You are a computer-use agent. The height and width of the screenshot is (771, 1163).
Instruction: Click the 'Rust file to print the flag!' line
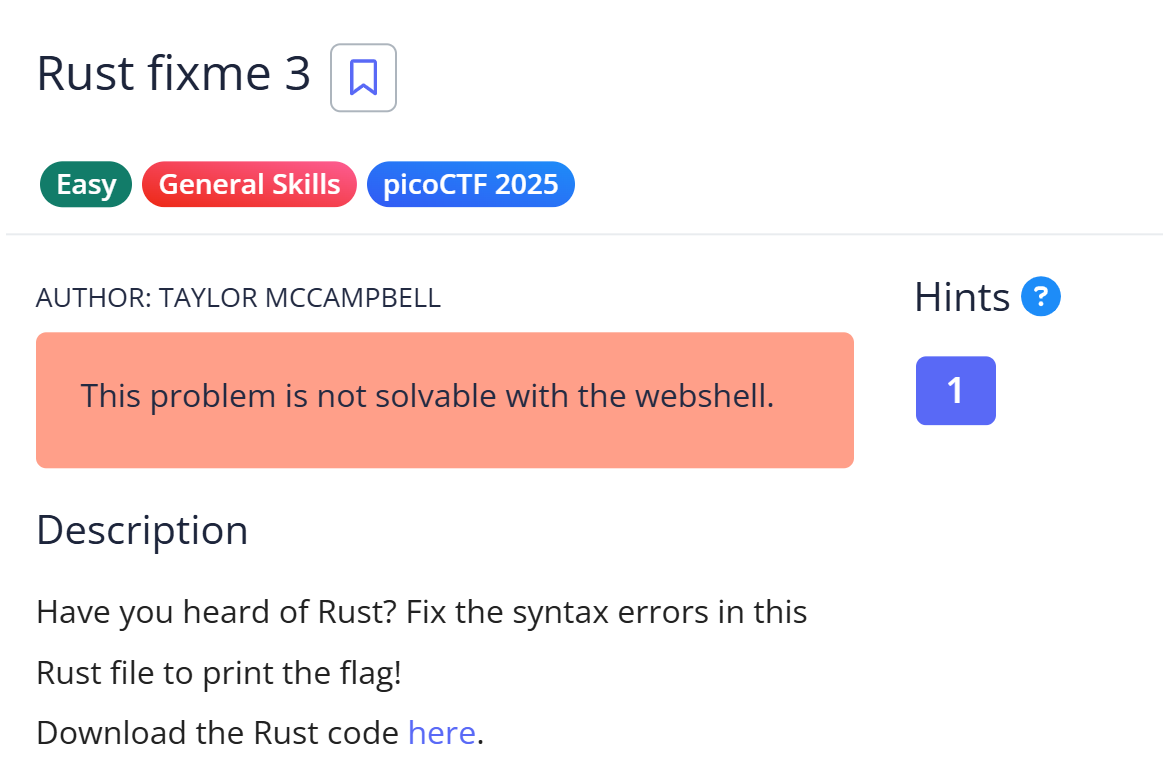pyautogui.click(x=218, y=672)
